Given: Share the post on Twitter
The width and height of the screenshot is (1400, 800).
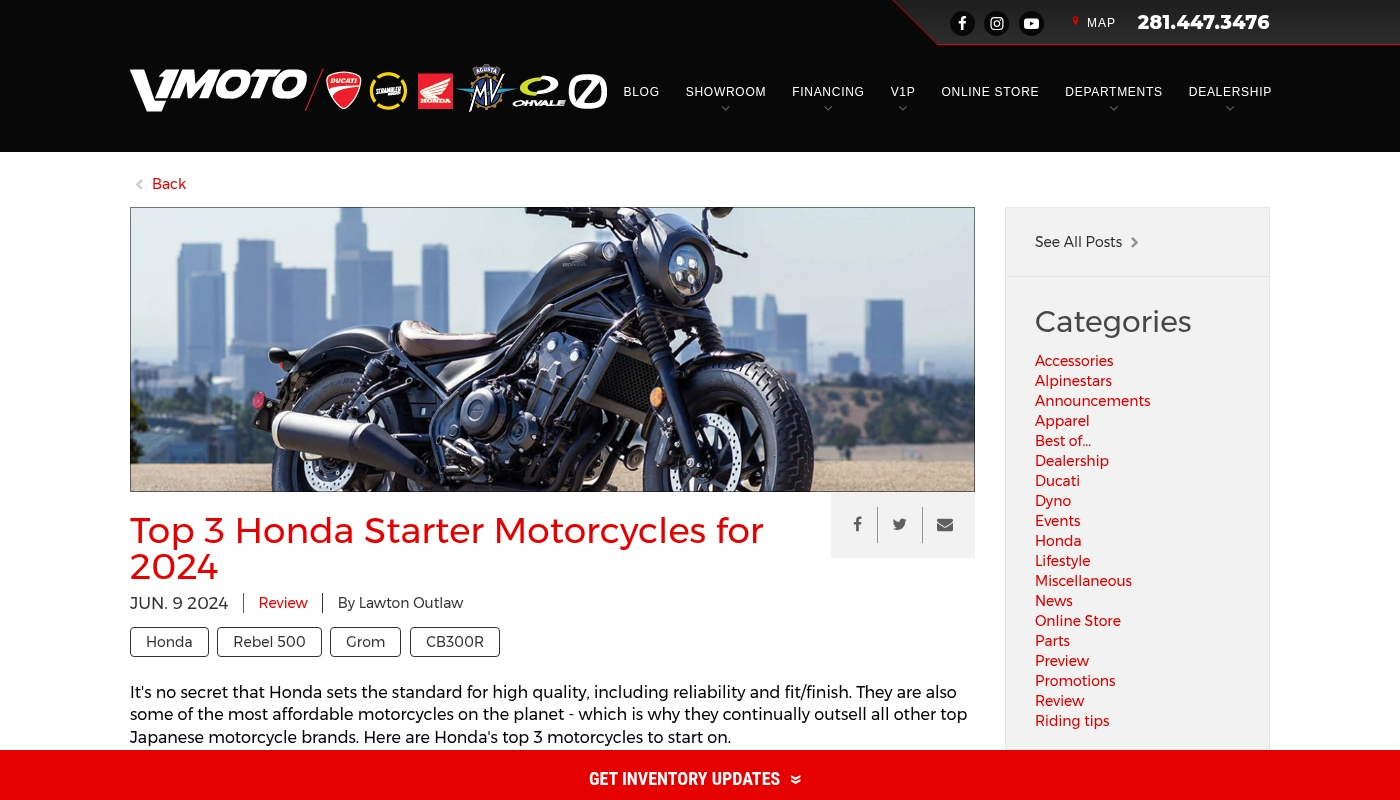Looking at the screenshot, I should point(900,524).
